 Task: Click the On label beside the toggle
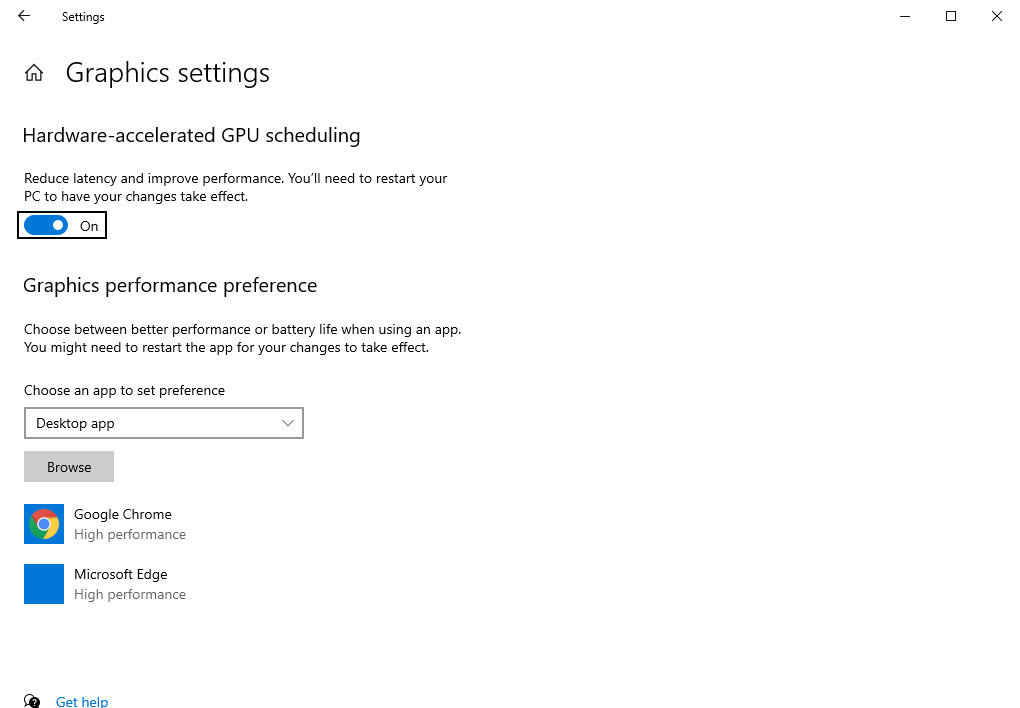coord(89,226)
